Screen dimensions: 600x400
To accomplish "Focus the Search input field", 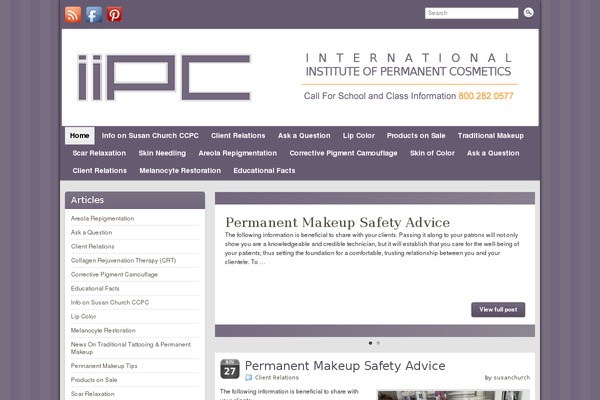I will pos(471,13).
